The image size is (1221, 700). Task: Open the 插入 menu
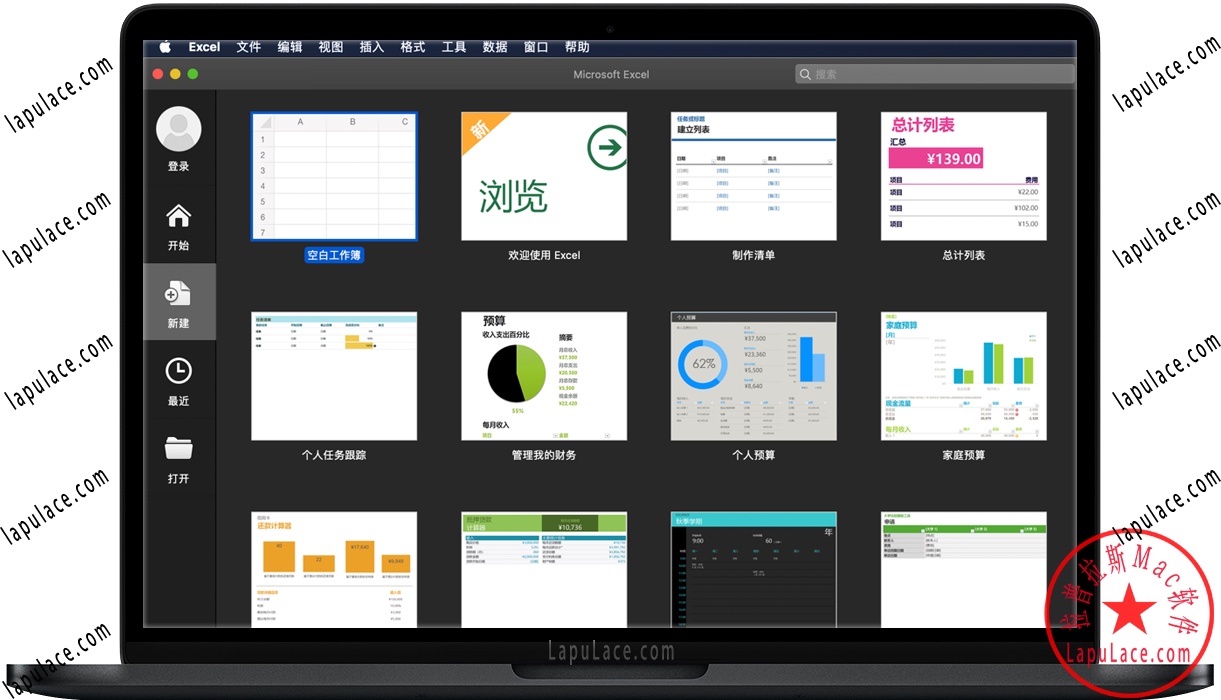(371, 46)
